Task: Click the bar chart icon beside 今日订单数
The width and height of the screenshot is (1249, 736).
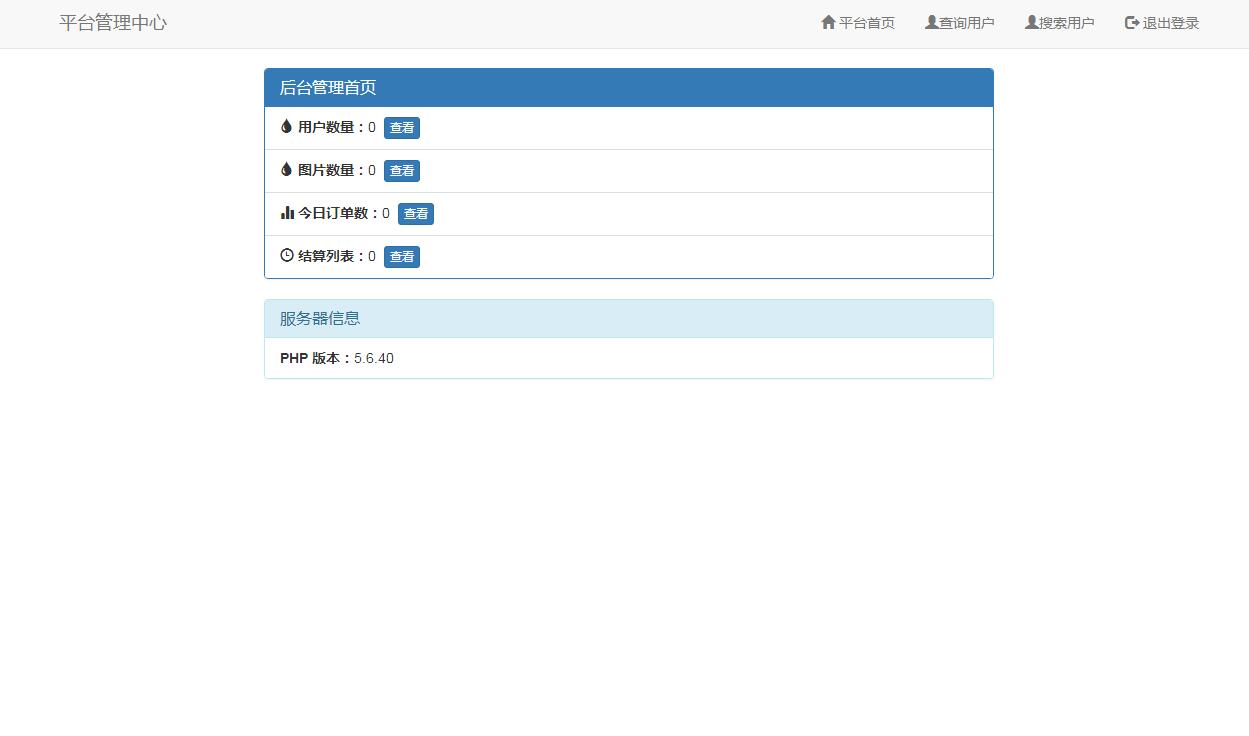Action: (x=287, y=213)
